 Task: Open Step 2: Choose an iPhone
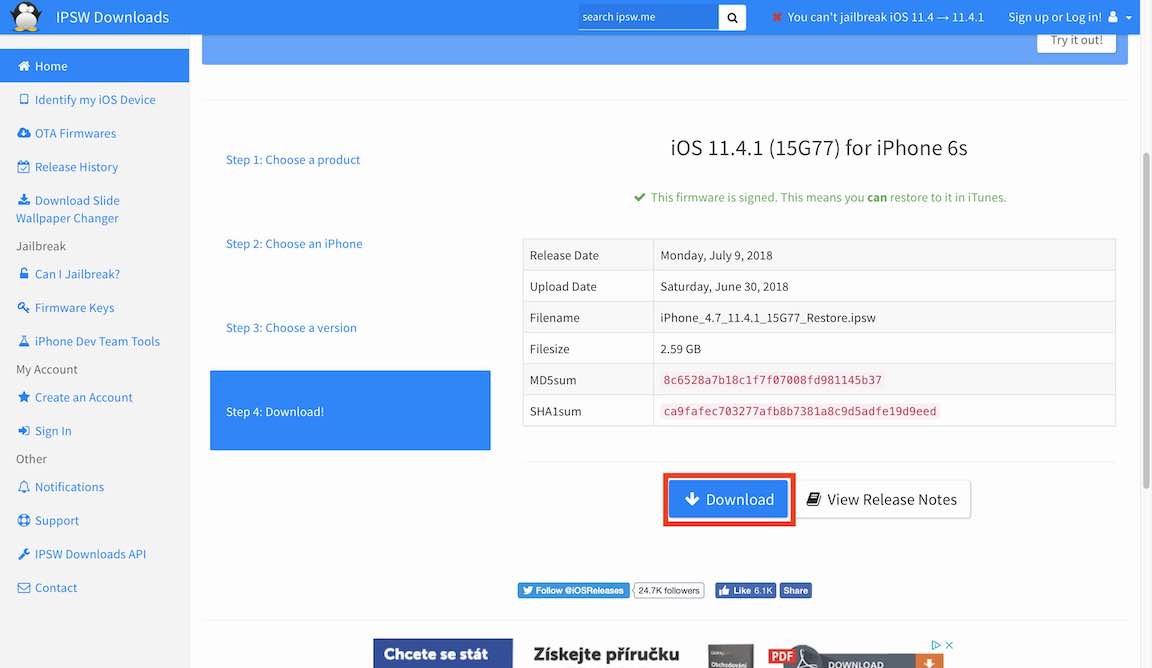coord(294,243)
